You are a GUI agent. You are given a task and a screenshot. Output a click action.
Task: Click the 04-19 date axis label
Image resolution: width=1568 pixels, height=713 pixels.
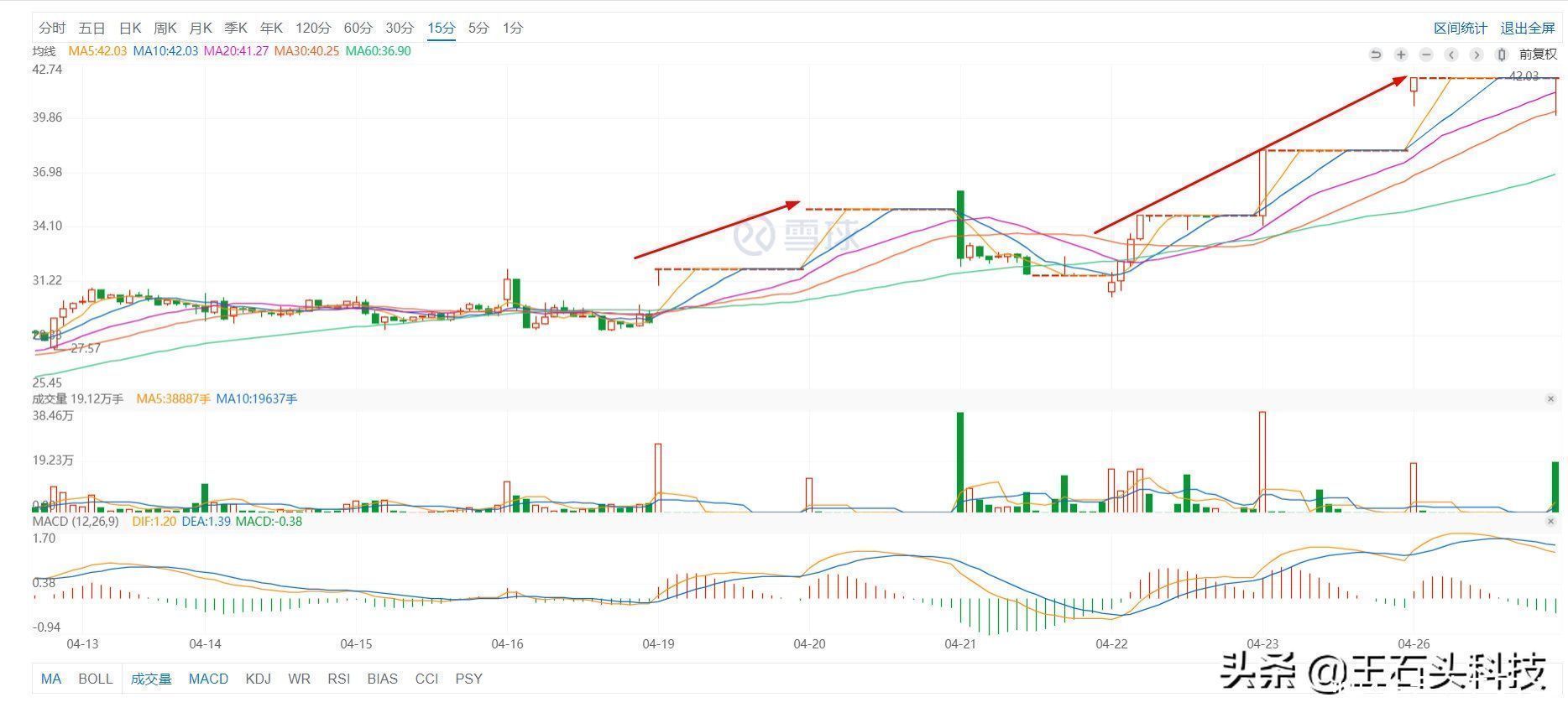658,644
